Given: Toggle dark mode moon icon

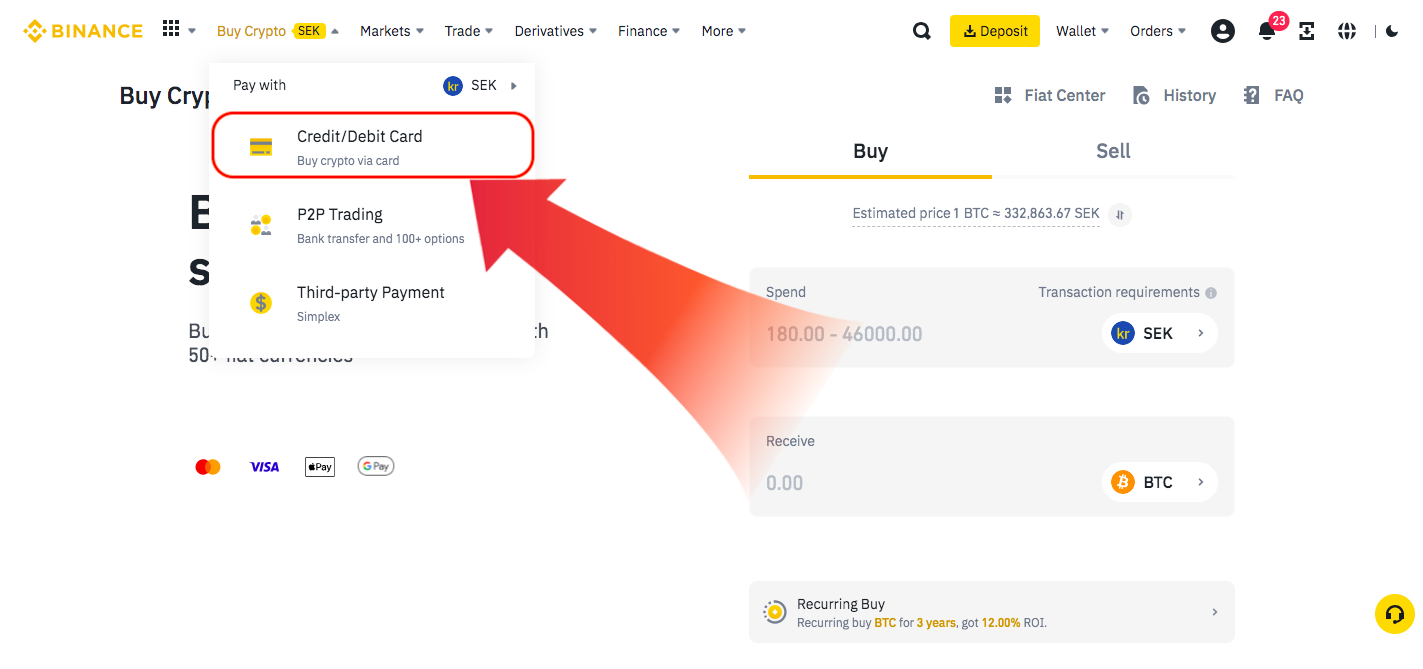Looking at the screenshot, I should pos(1392,31).
